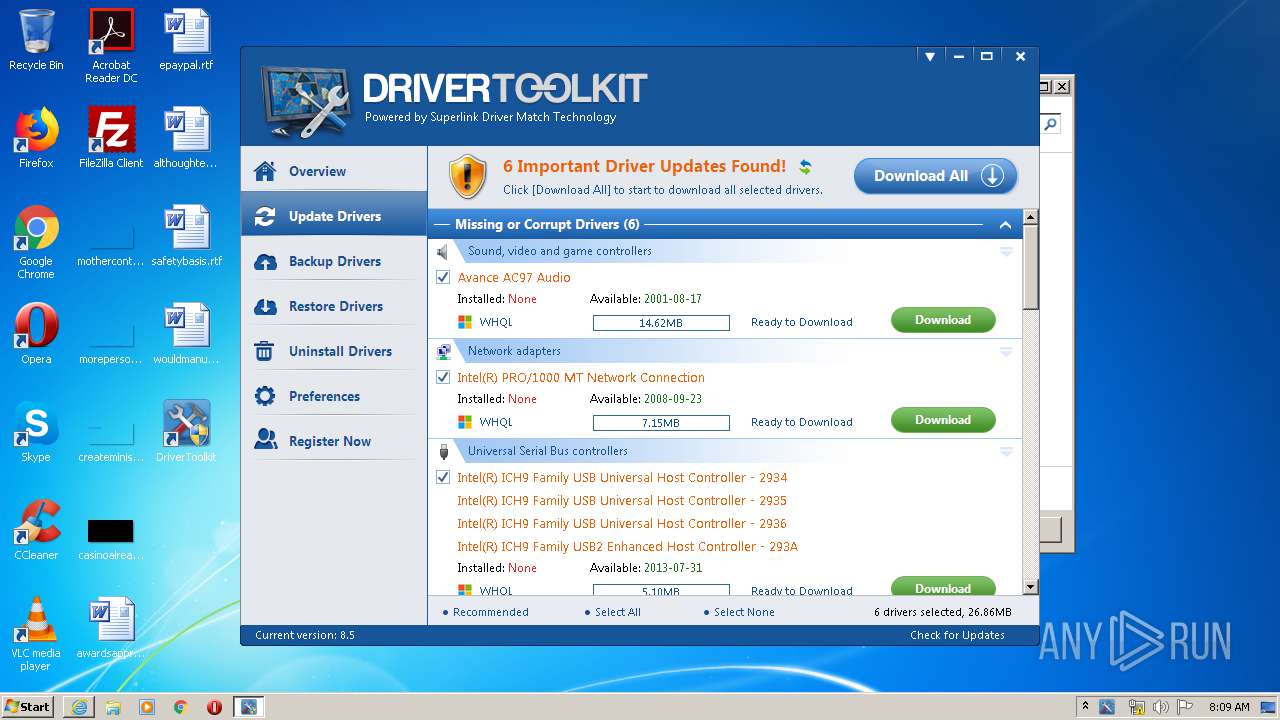The image size is (1280, 720).
Task: Click the taskbar clock showing 8:09 AM
Action: click(1229, 707)
